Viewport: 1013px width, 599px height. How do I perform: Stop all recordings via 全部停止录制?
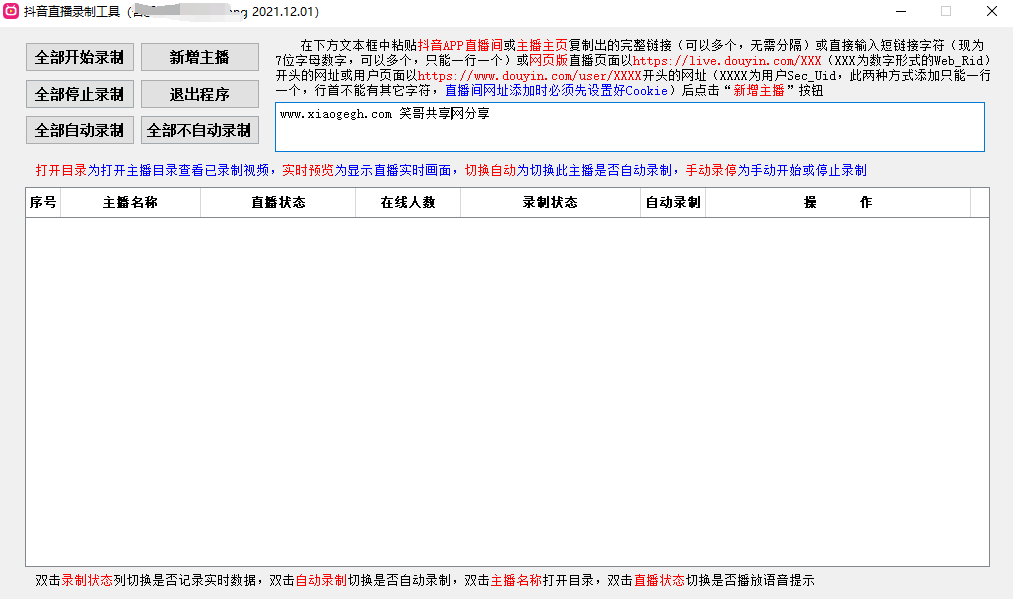79,94
